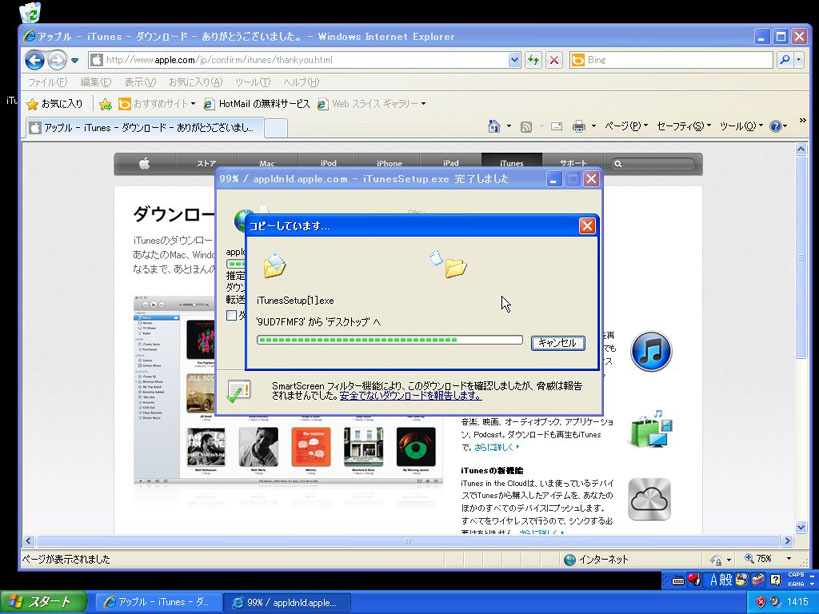Expand the address bar history dropdown
819x614 pixels.
coord(514,60)
